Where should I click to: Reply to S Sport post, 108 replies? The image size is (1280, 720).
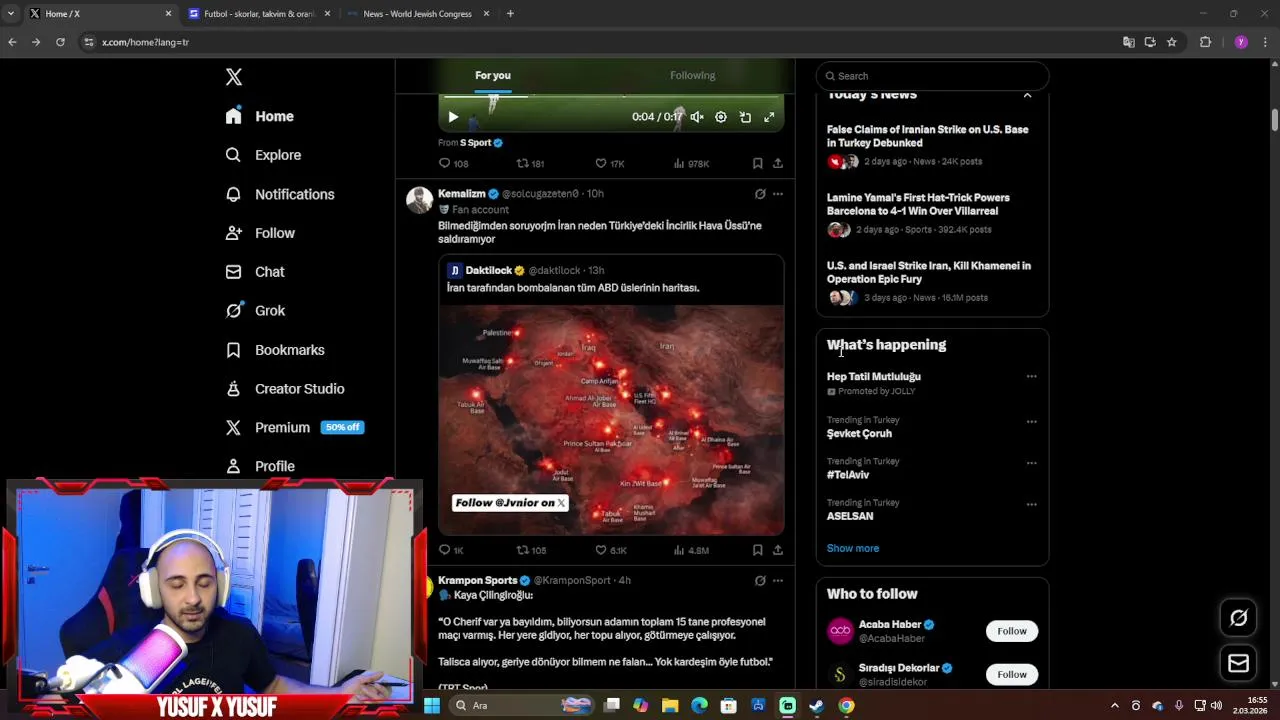[x=453, y=163]
